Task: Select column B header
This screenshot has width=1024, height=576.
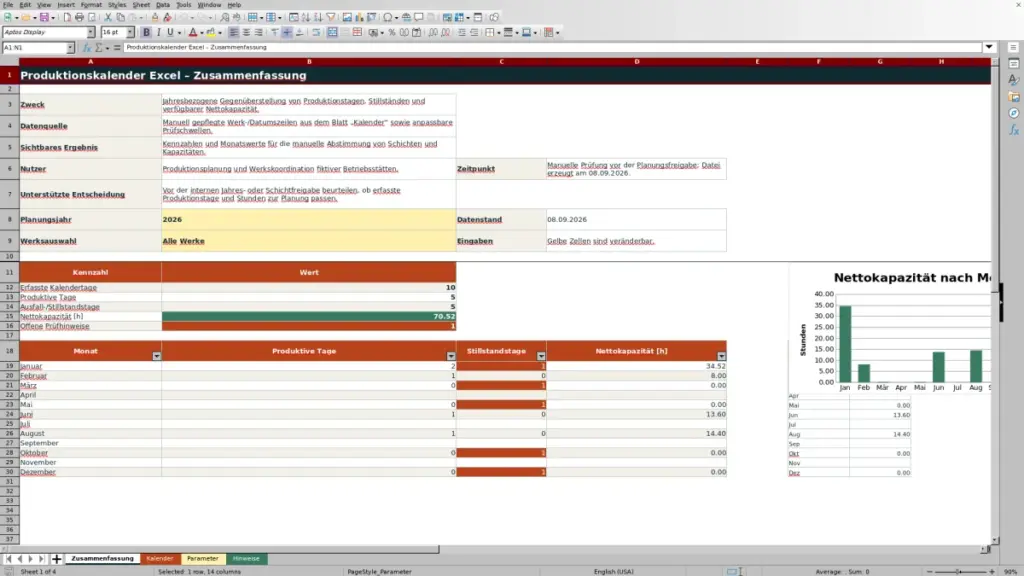Action: pyautogui.click(x=309, y=61)
